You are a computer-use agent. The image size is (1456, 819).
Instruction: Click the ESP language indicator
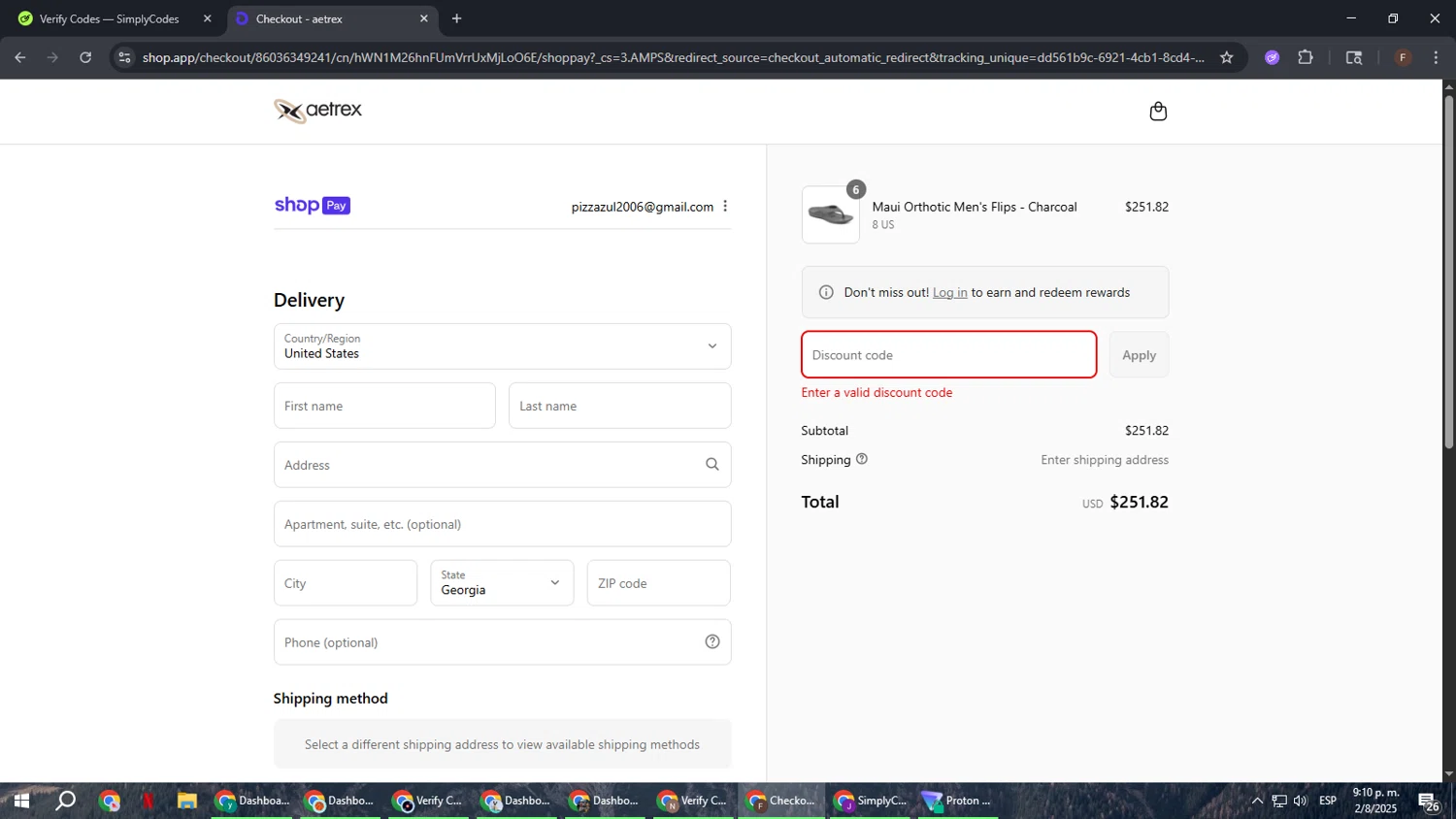[x=1328, y=801]
